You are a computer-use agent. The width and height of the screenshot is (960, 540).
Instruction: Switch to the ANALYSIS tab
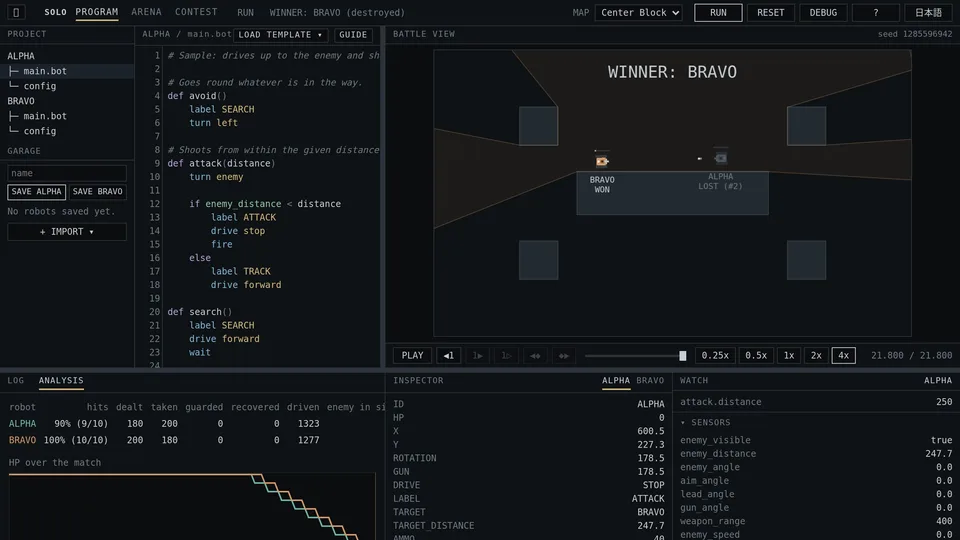pos(61,380)
